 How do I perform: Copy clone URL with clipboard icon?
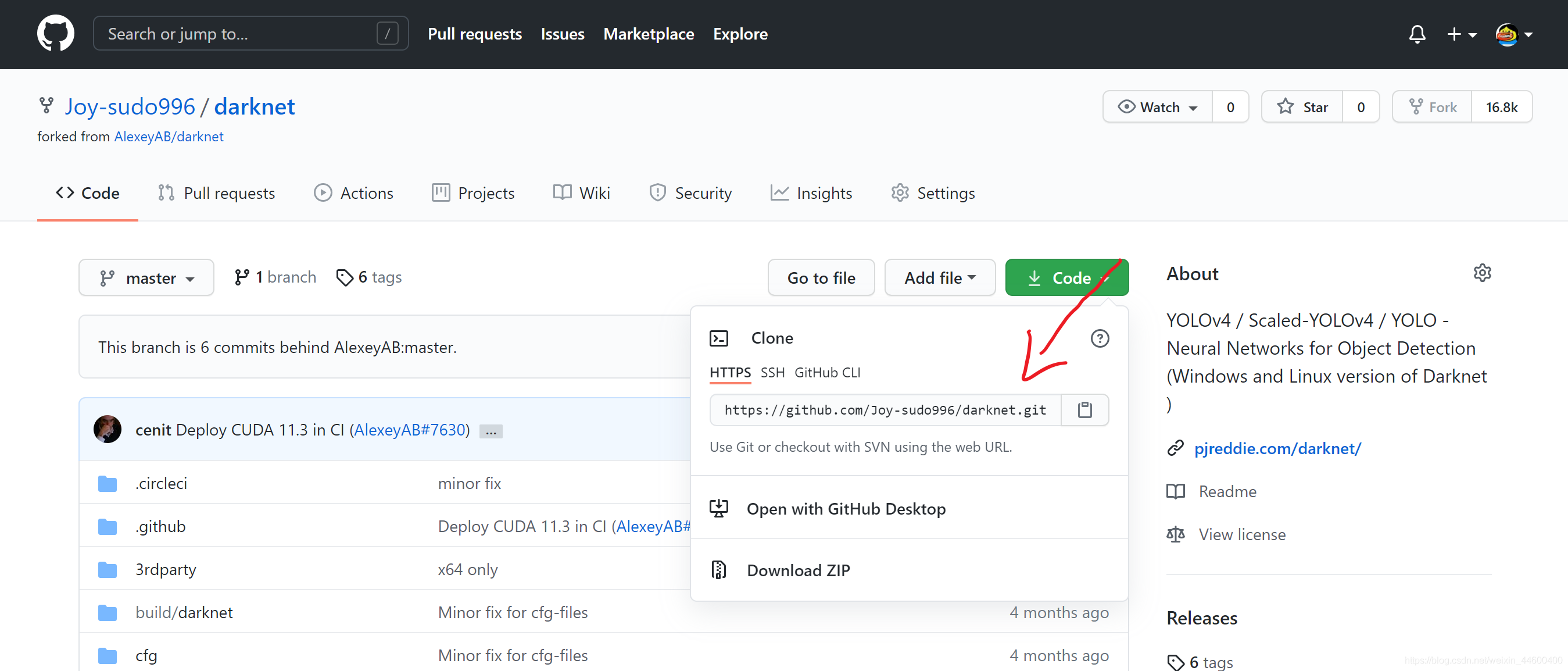[1084, 411]
